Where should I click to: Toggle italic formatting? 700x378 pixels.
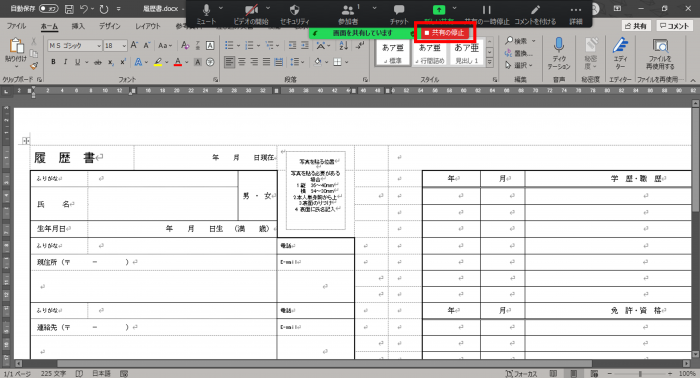pyautogui.click(x=65, y=62)
